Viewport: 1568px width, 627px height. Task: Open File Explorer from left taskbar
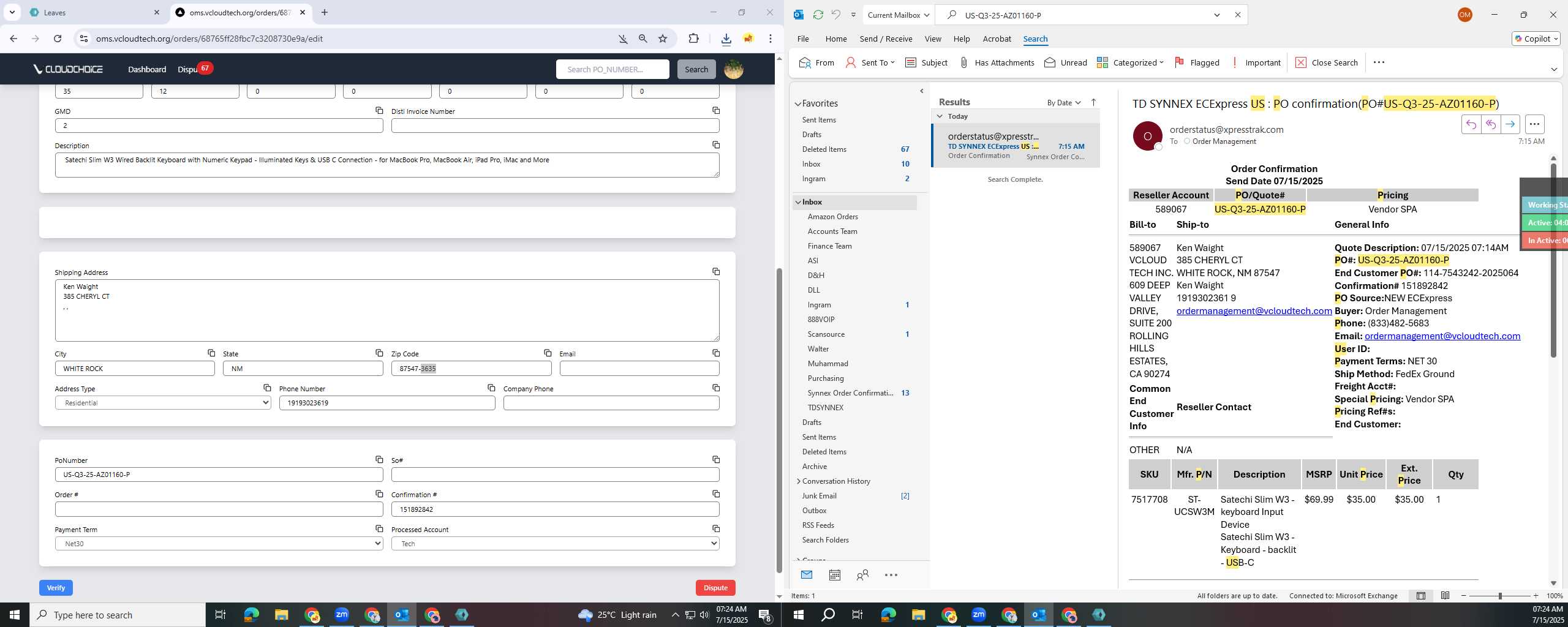[x=281, y=615]
